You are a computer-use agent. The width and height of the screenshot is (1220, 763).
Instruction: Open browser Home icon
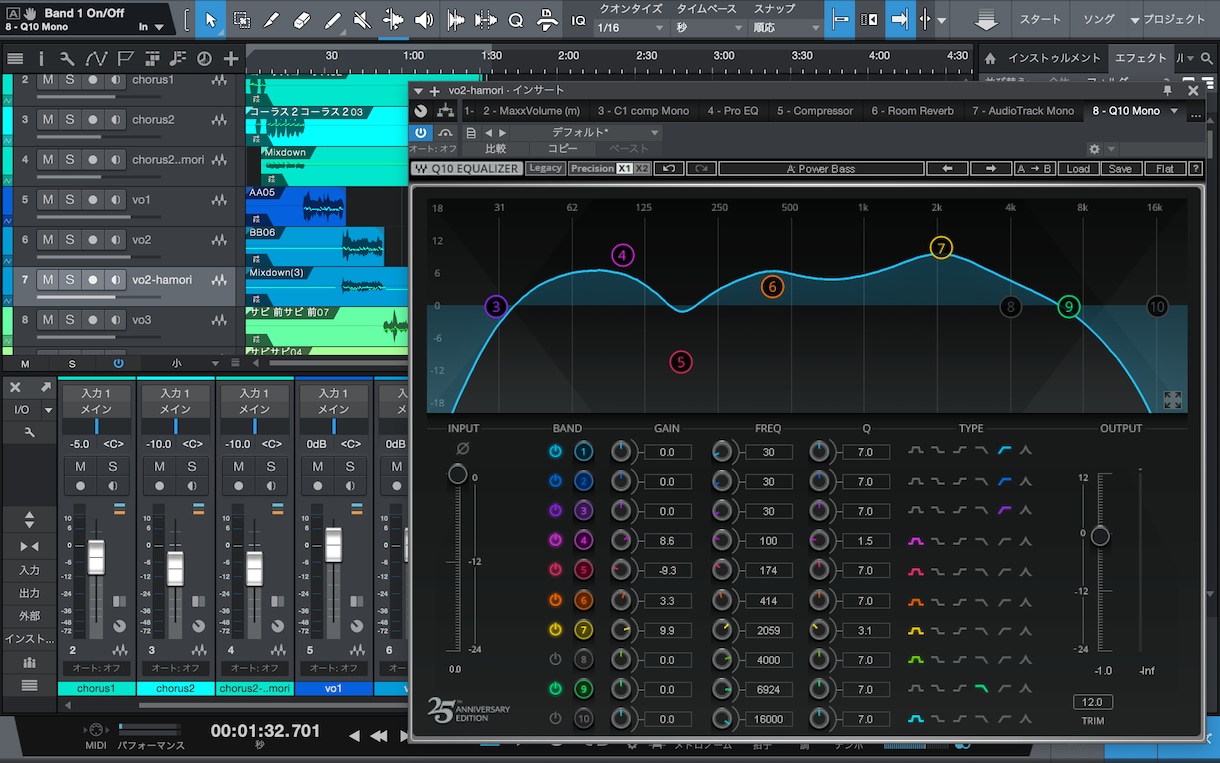click(x=990, y=58)
